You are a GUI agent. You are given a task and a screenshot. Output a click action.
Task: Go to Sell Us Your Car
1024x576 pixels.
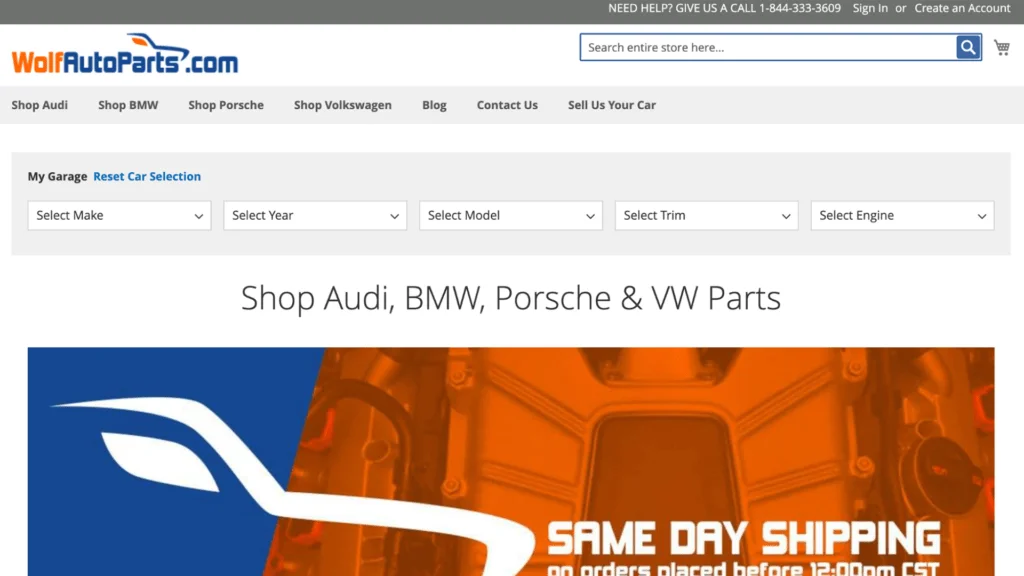pyautogui.click(x=612, y=105)
